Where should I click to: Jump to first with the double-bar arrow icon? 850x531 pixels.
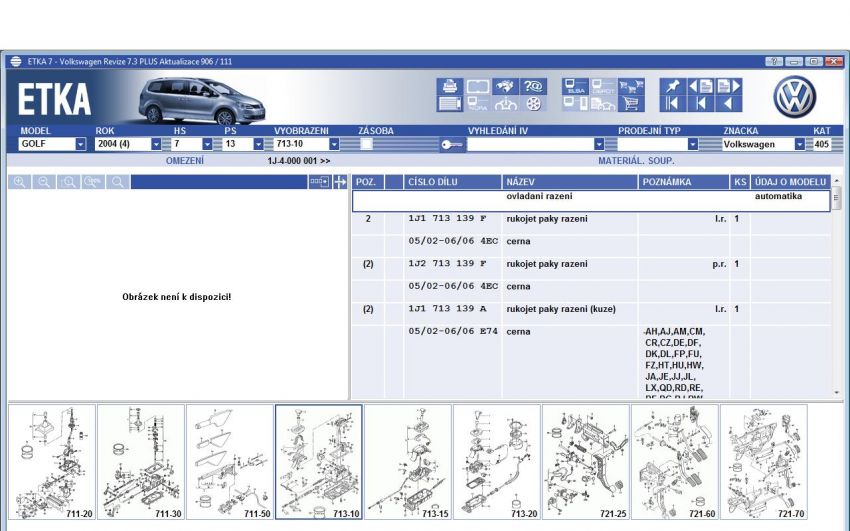[673, 103]
